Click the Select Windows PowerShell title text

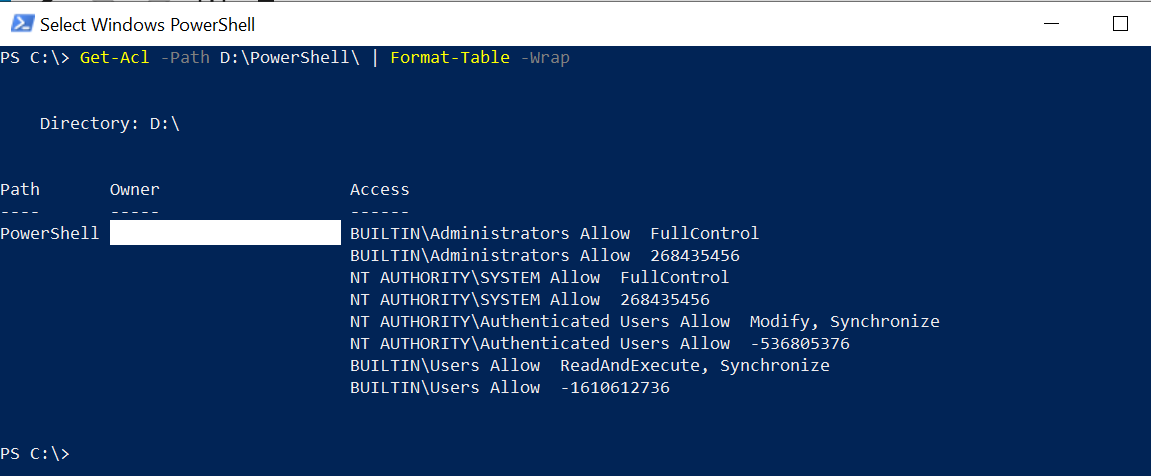[x=148, y=25]
